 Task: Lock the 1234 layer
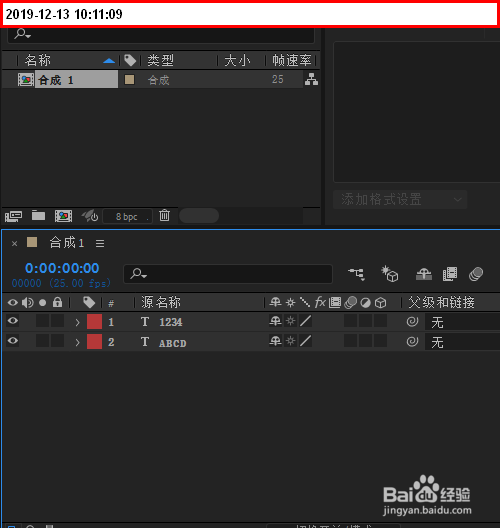(x=57, y=321)
